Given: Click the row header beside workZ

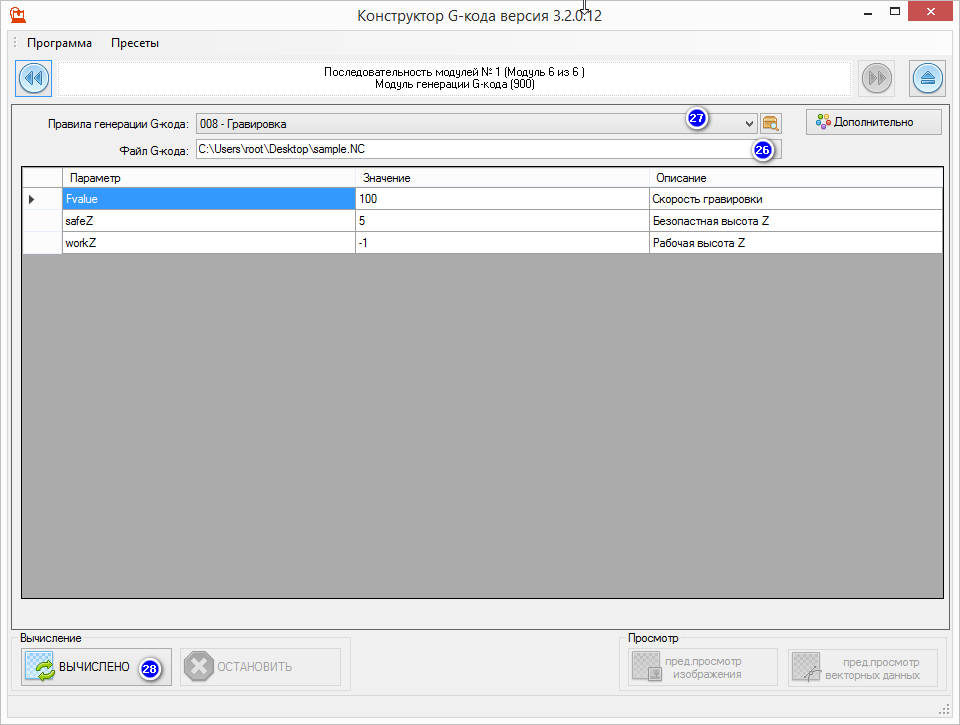Looking at the screenshot, I should click(x=42, y=243).
